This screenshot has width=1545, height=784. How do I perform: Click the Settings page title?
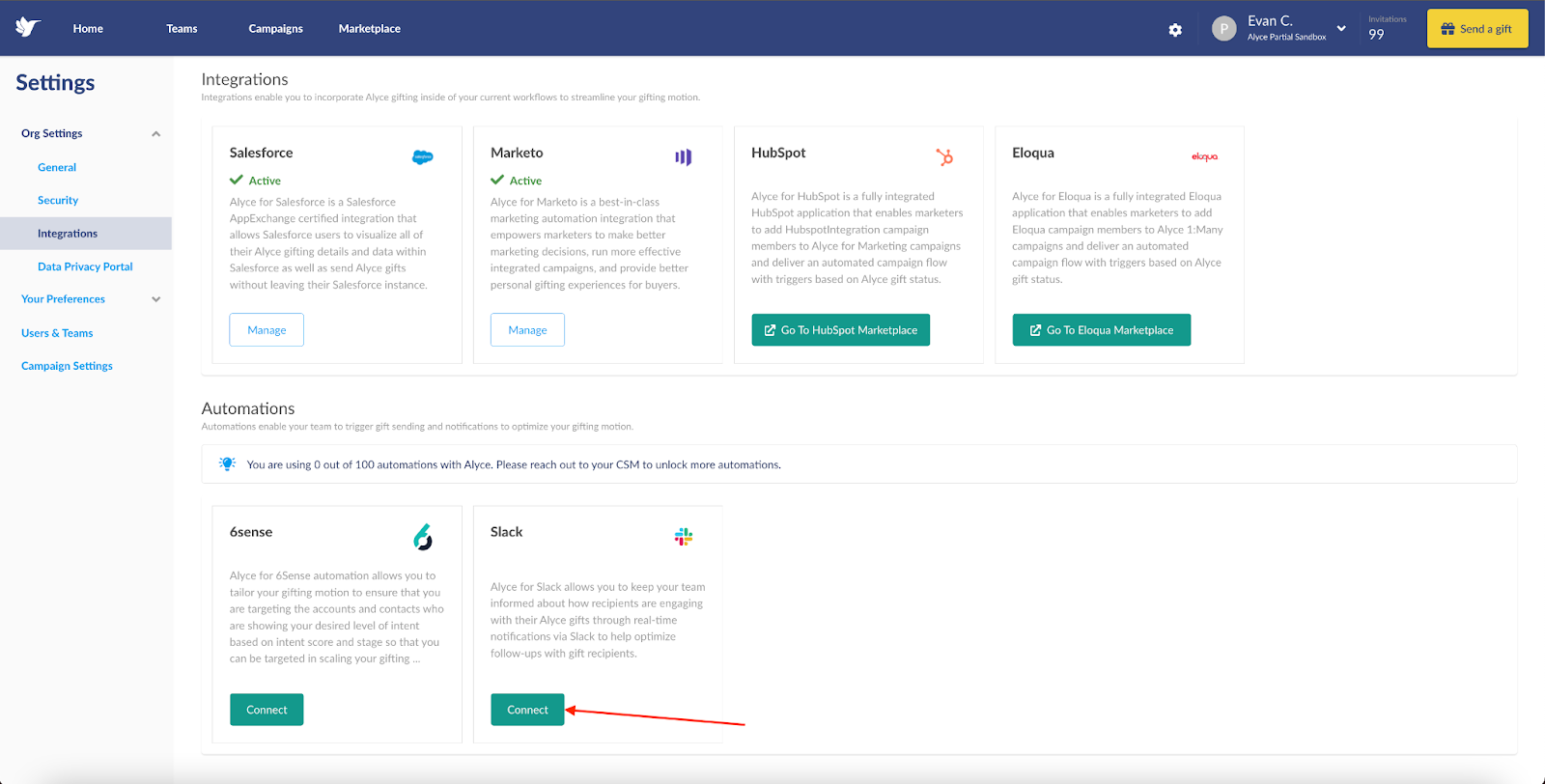pos(55,83)
